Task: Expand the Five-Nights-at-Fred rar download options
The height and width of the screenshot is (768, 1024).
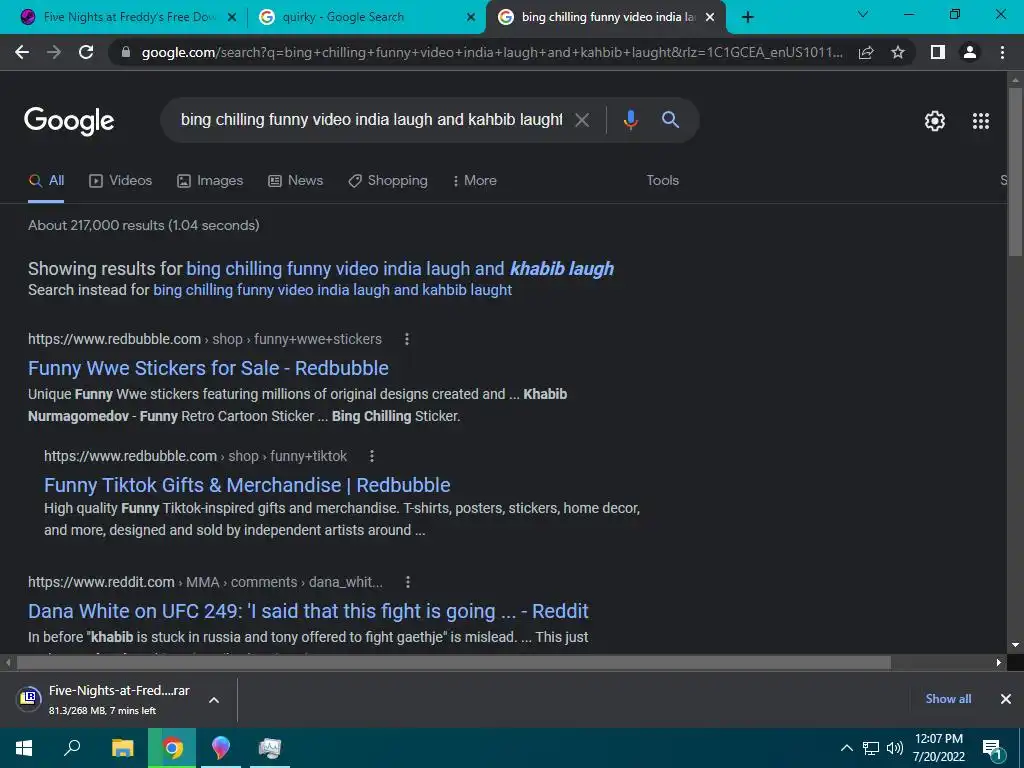Action: [x=214, y=700]
